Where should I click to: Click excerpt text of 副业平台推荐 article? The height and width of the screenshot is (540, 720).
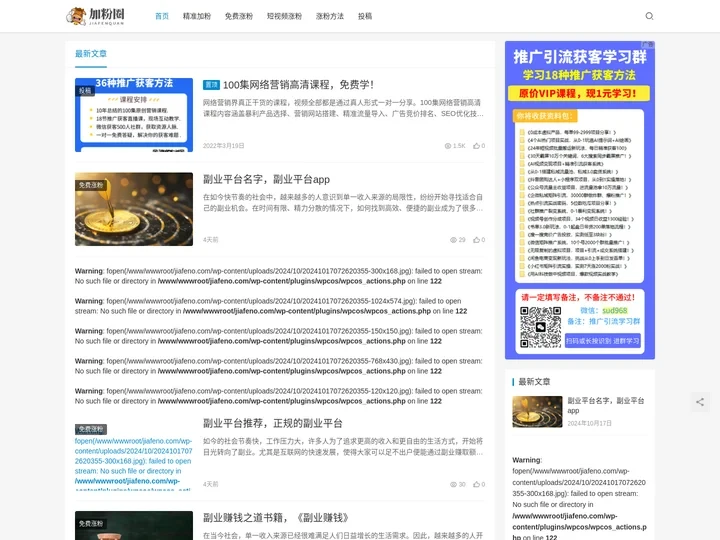[x=343, y=447]
